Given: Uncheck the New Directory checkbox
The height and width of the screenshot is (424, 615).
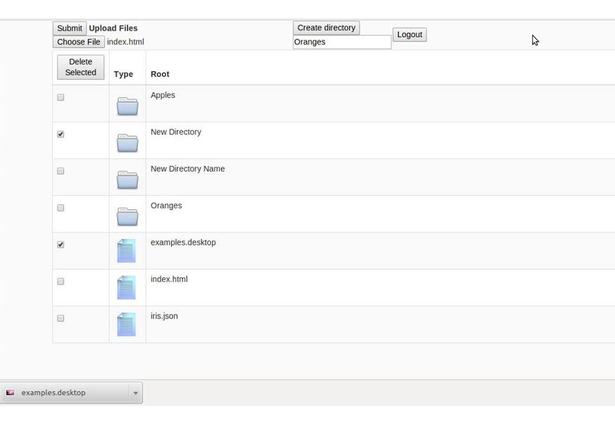Looking at the screenshot, I should pos(60,134).
